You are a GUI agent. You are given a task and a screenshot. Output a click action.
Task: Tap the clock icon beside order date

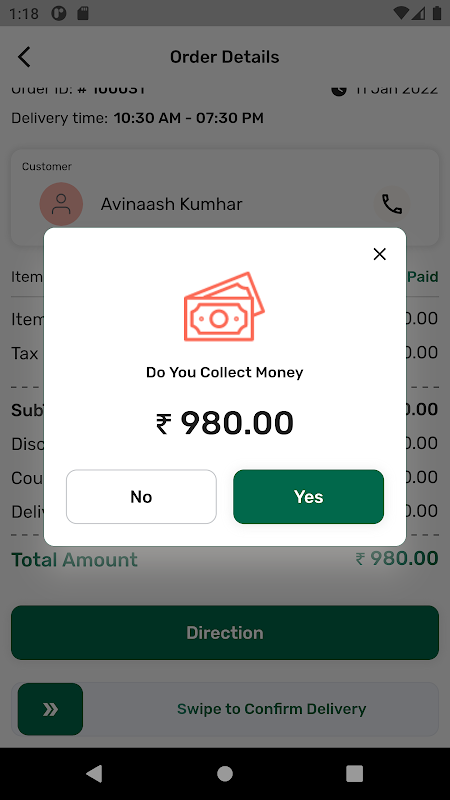[x=339, y=90]
